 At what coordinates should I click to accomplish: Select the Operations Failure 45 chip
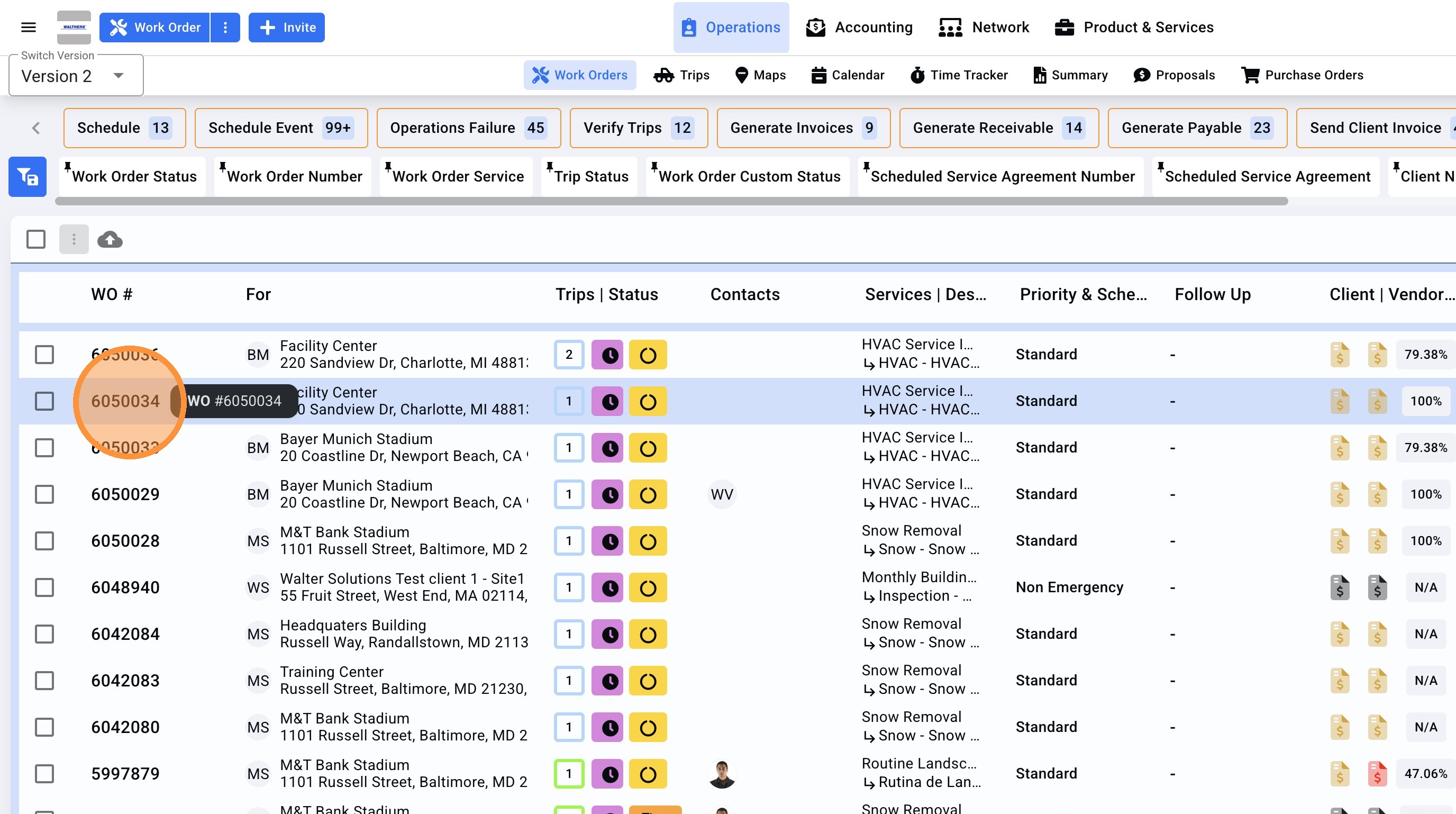click(468, 128)
